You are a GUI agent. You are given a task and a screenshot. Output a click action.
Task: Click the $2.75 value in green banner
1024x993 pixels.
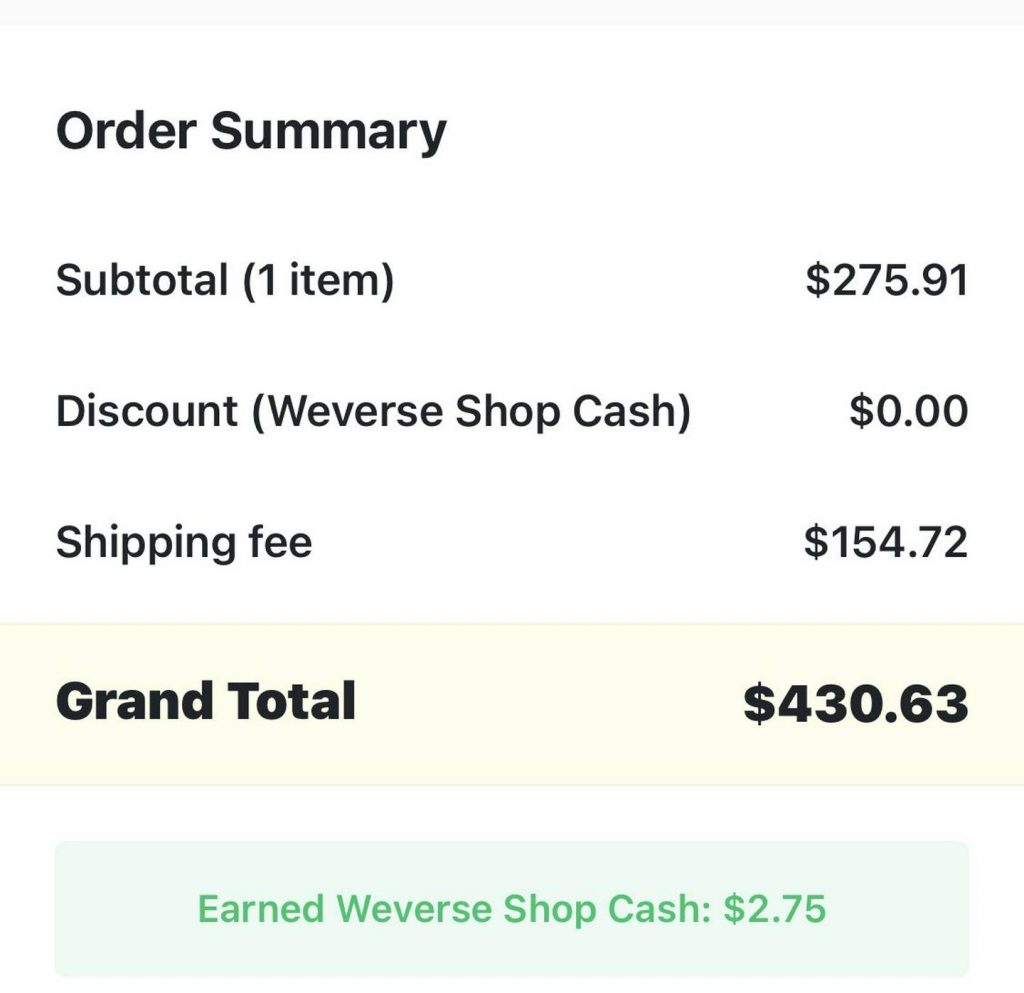click(x=775, y=909)
